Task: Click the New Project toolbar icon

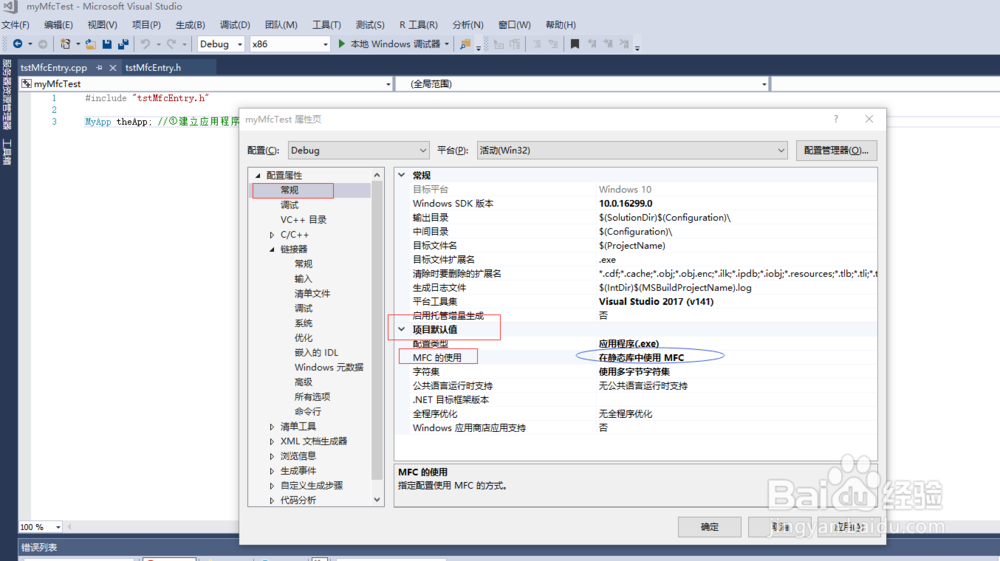Action: [65, 44]
